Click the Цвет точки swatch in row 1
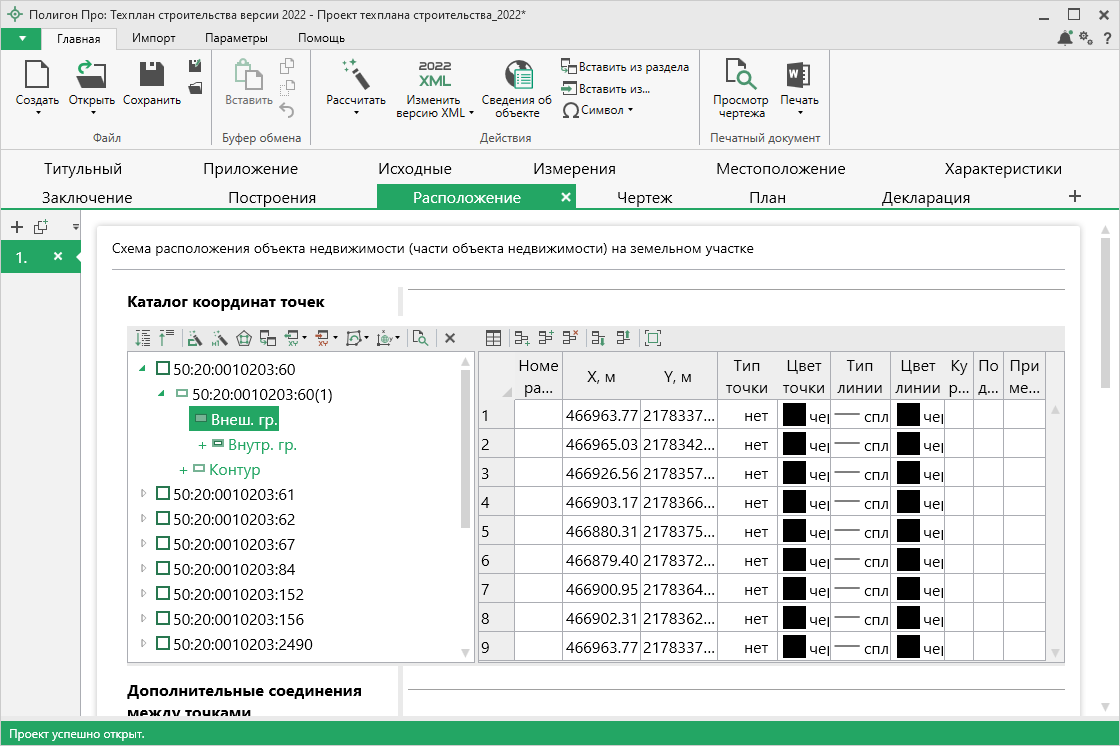Image resolution: width=1120 pixels, height=746 pixels. [795, 415]
